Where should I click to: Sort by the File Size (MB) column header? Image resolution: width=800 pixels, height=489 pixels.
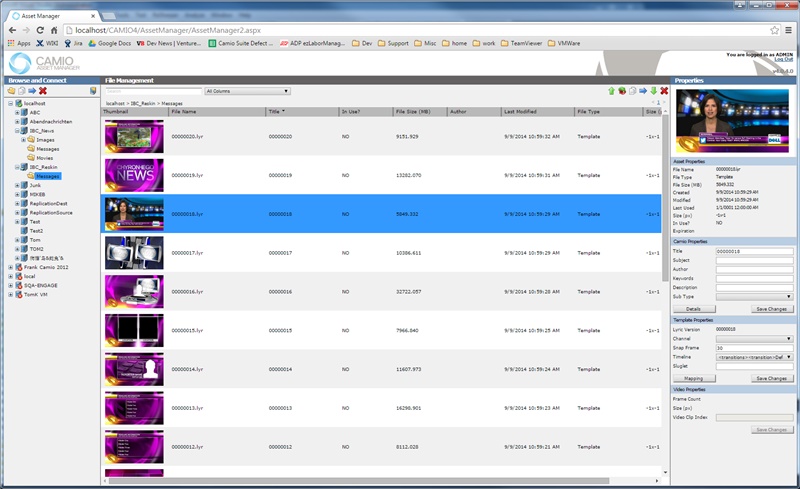click(413, 112)
